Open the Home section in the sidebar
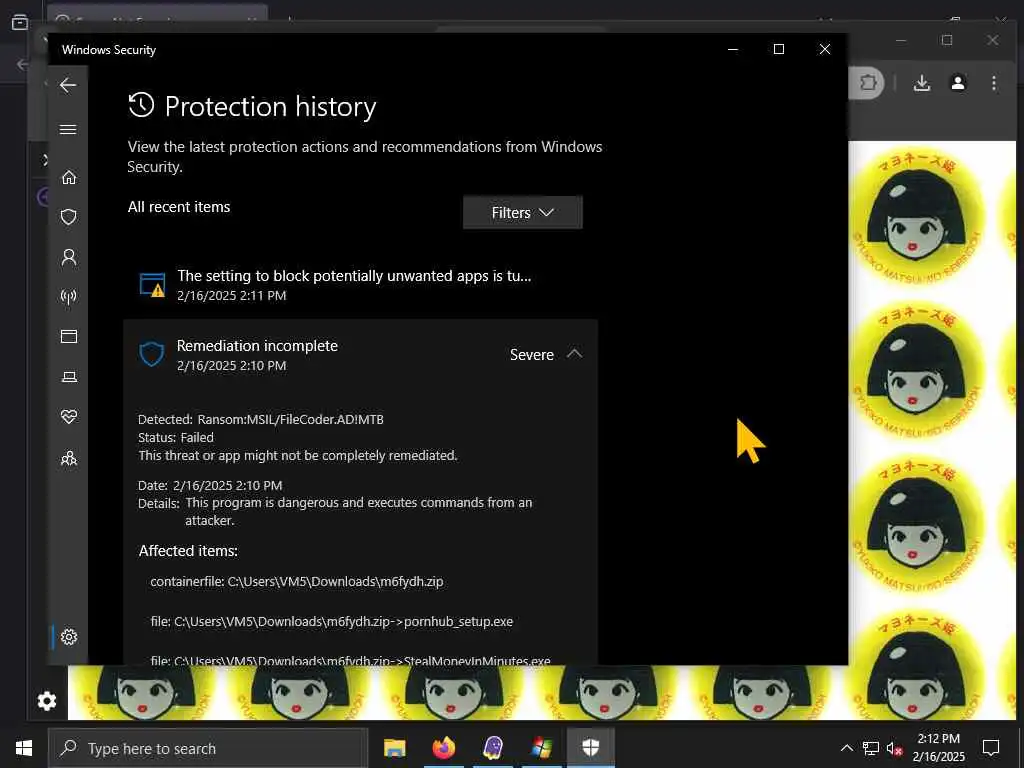This screenshot has width=1024, height=768. point(69,178)
